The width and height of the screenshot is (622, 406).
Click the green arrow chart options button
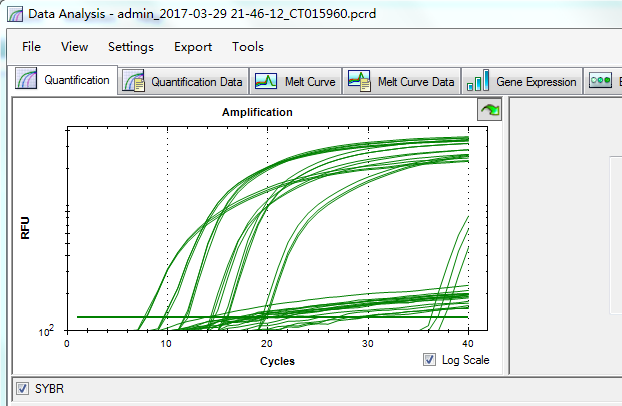coord(489,110)
